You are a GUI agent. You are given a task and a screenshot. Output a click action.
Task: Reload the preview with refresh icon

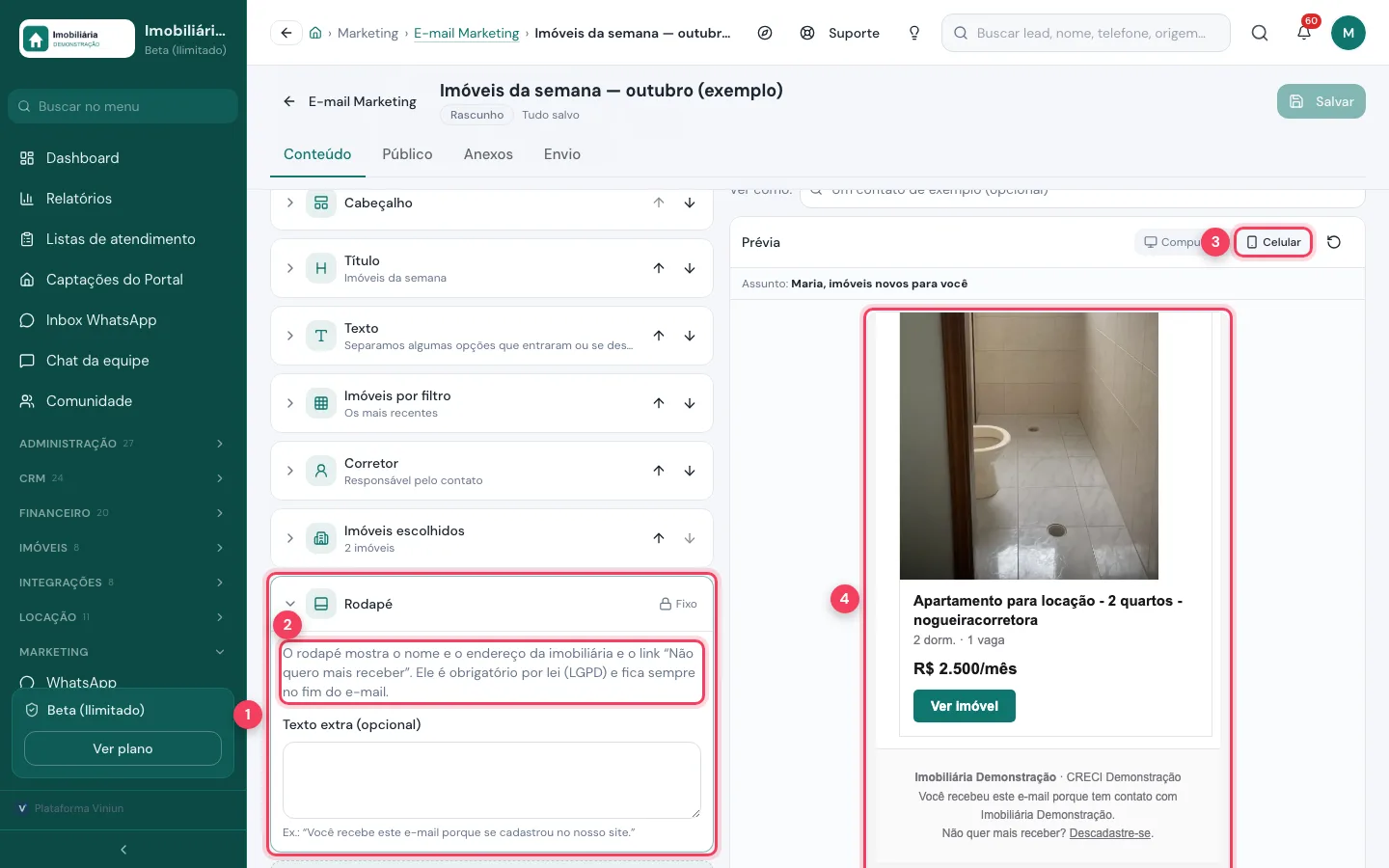coord(1334,242)
